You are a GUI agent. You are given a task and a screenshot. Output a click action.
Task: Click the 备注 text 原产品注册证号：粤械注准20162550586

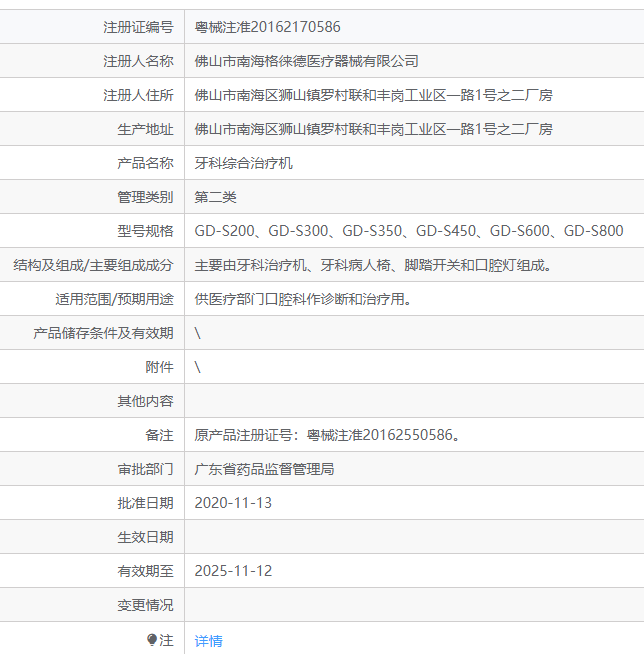point(328,435)
